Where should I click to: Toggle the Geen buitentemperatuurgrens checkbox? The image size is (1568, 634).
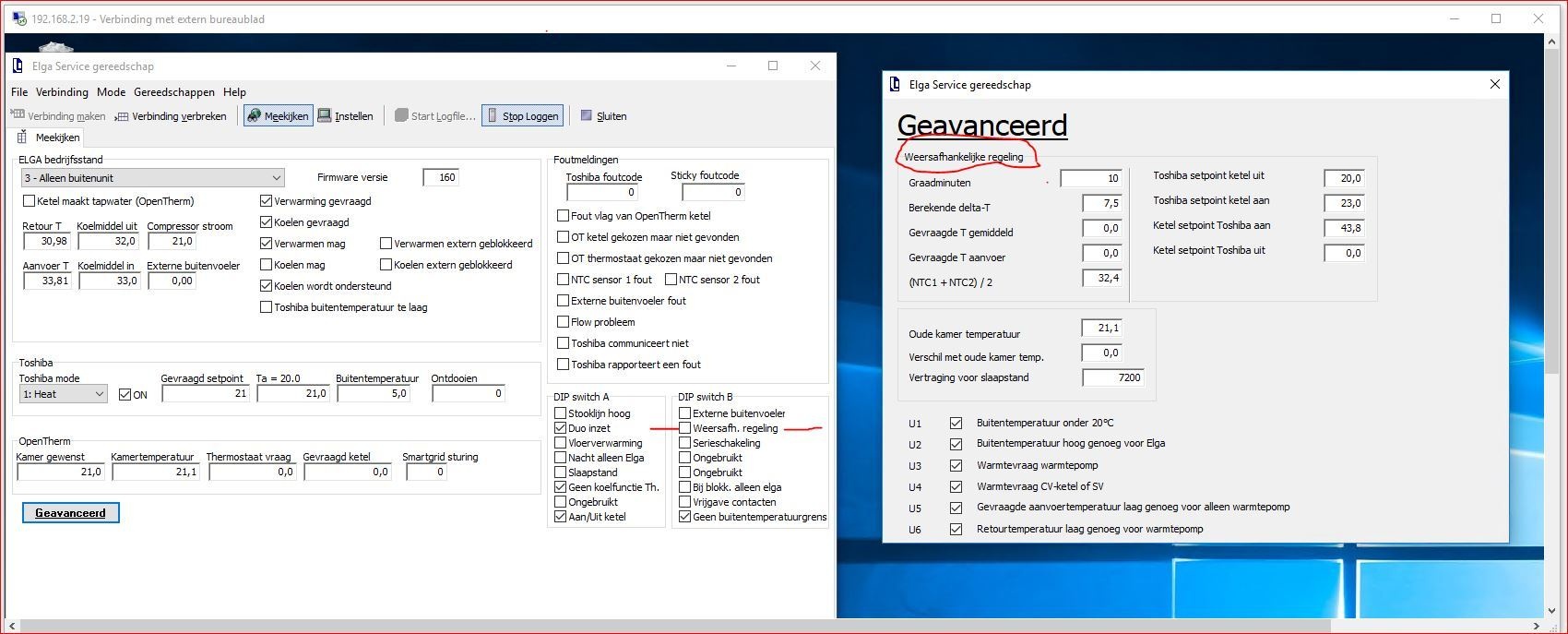(x=684, y=517)
